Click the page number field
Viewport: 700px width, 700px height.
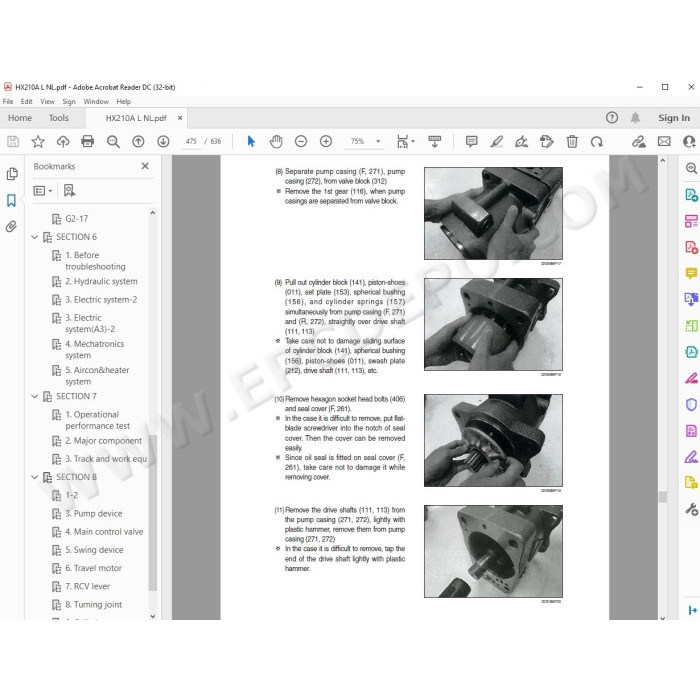point(191,142)
